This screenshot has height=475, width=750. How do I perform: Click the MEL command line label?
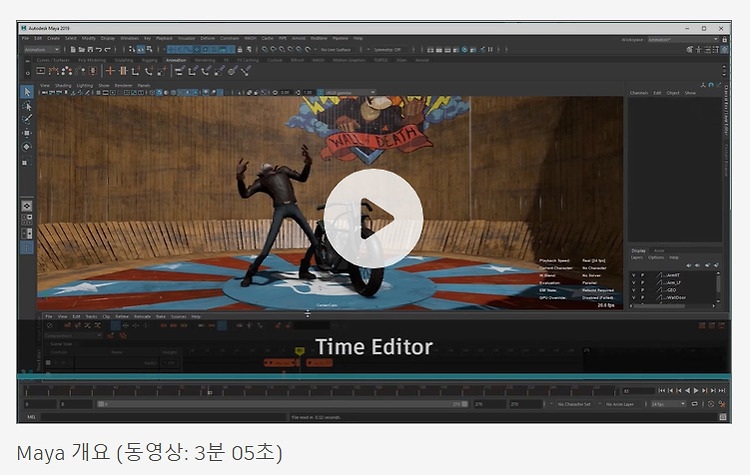(x=31, y=417)
